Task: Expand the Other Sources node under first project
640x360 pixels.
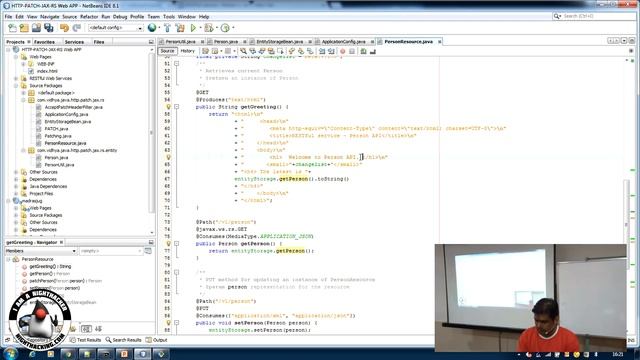Action: (16, 172)
